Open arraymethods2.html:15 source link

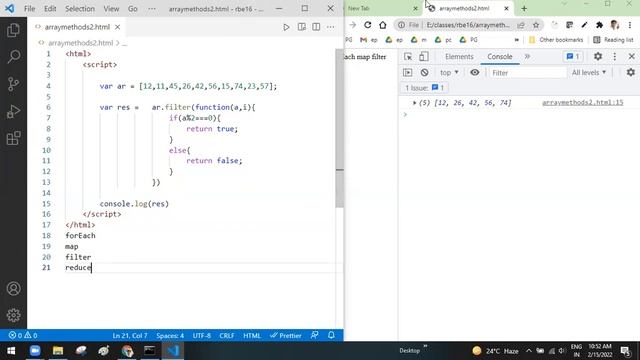(582, 102)
